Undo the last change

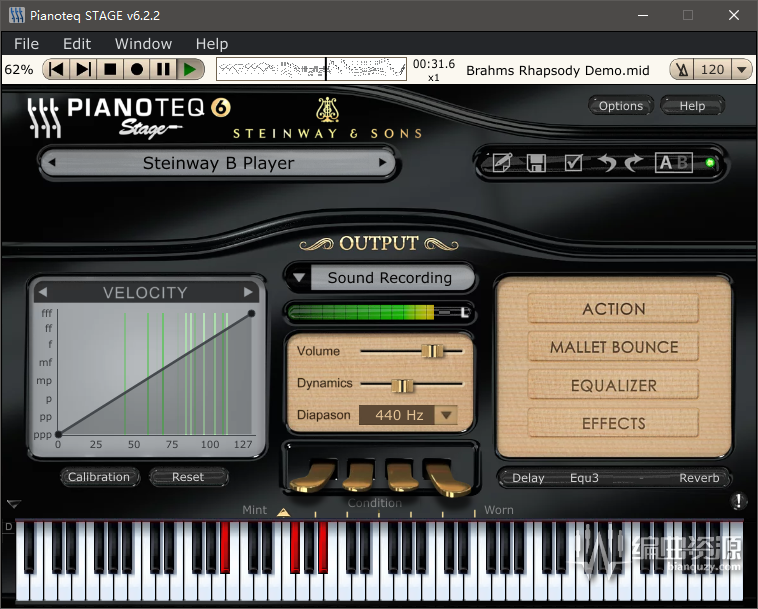point(607,163)
